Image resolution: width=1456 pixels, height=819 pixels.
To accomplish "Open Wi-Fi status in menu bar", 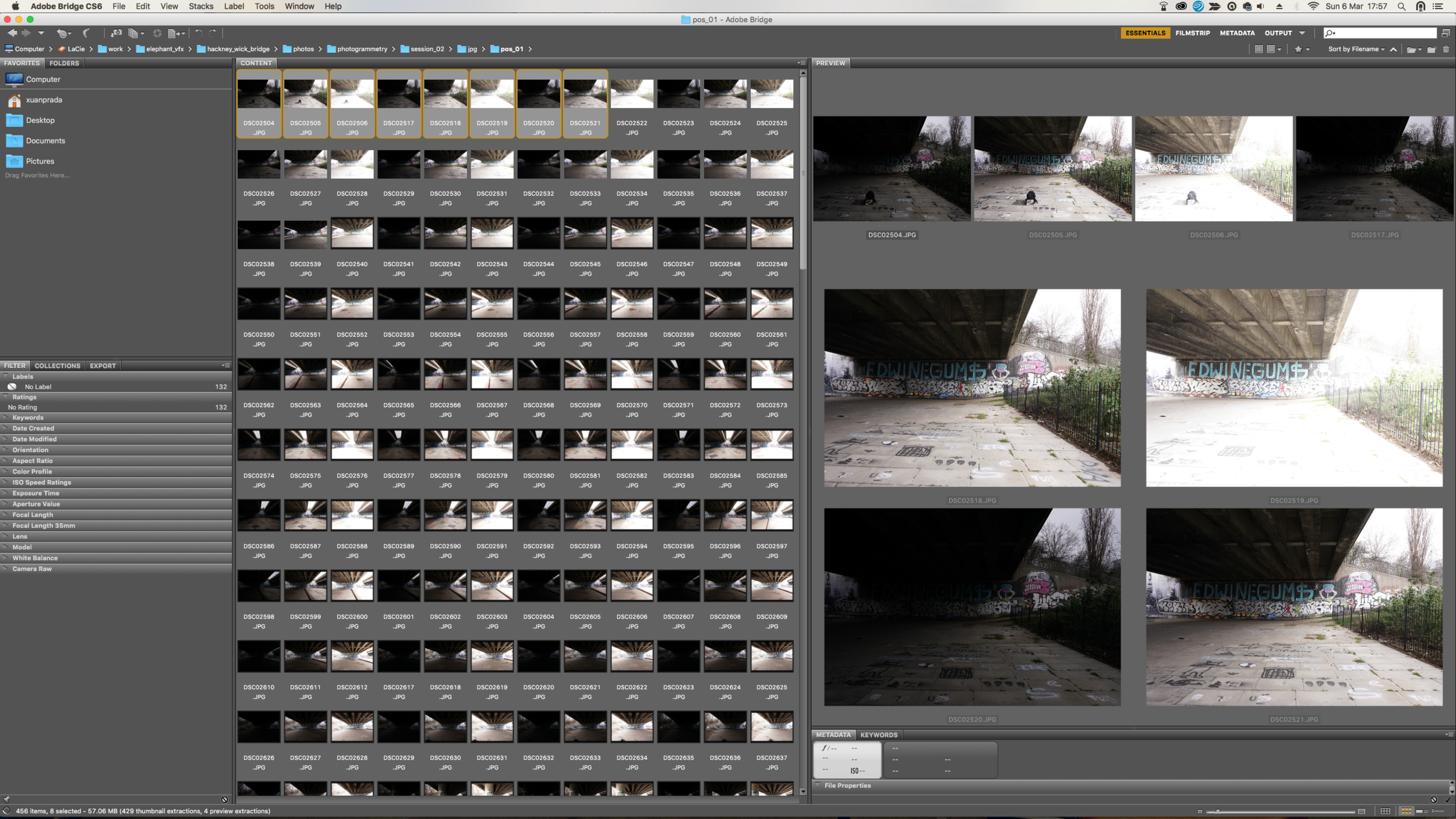I will coord(1313,6).
